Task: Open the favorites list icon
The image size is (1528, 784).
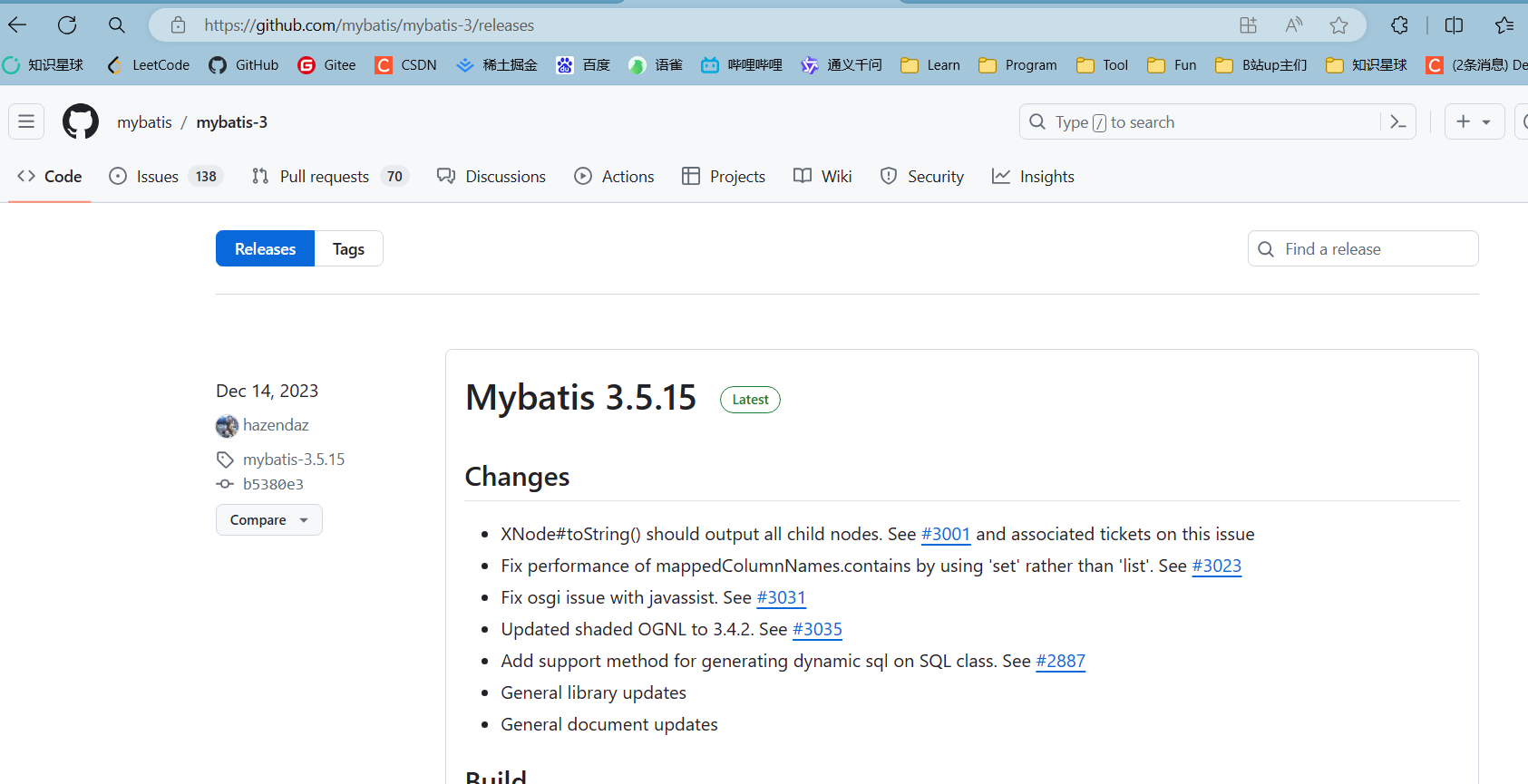Action: [1504, 25]
